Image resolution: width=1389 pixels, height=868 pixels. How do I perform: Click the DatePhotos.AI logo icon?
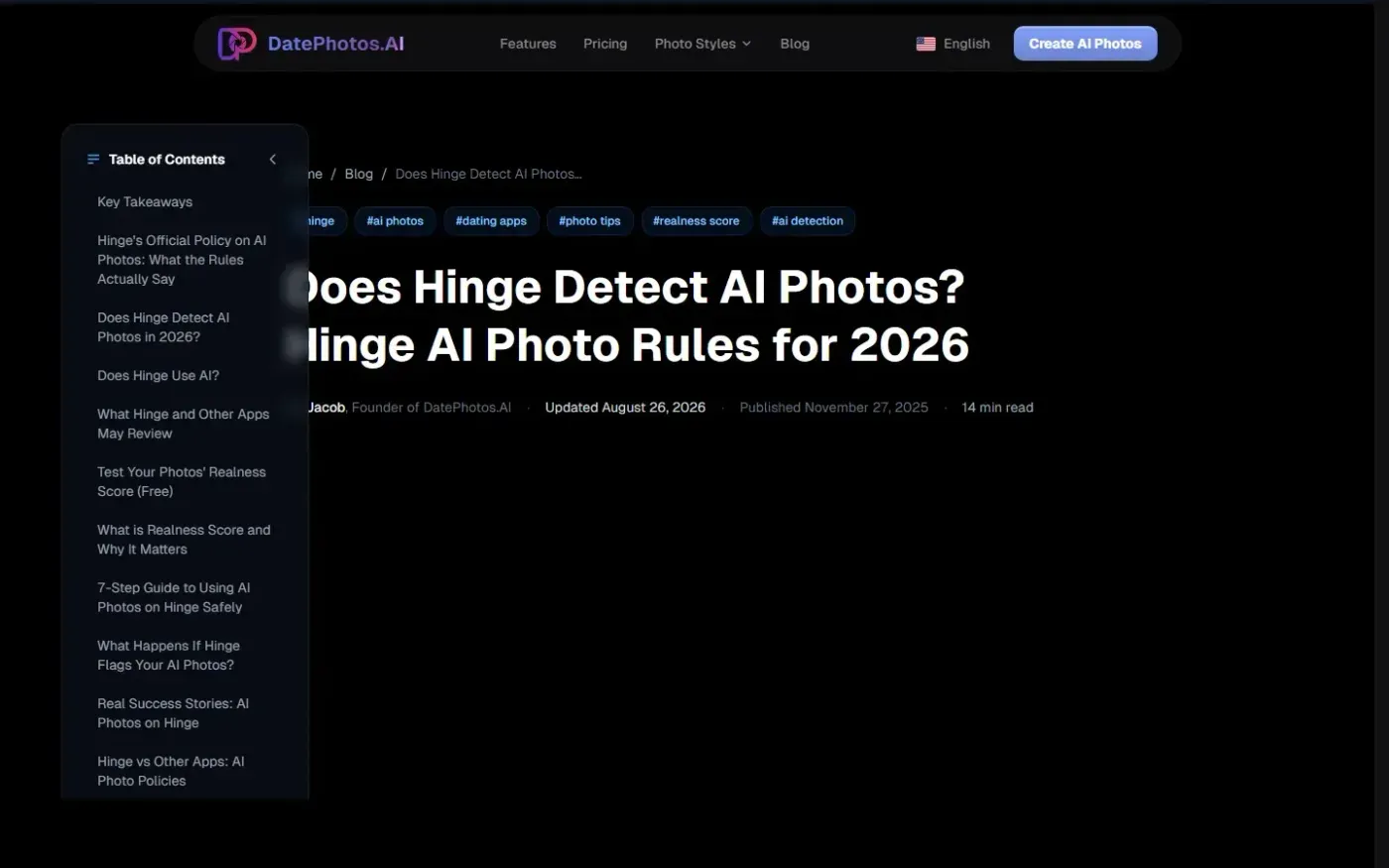tap(237, 44)
